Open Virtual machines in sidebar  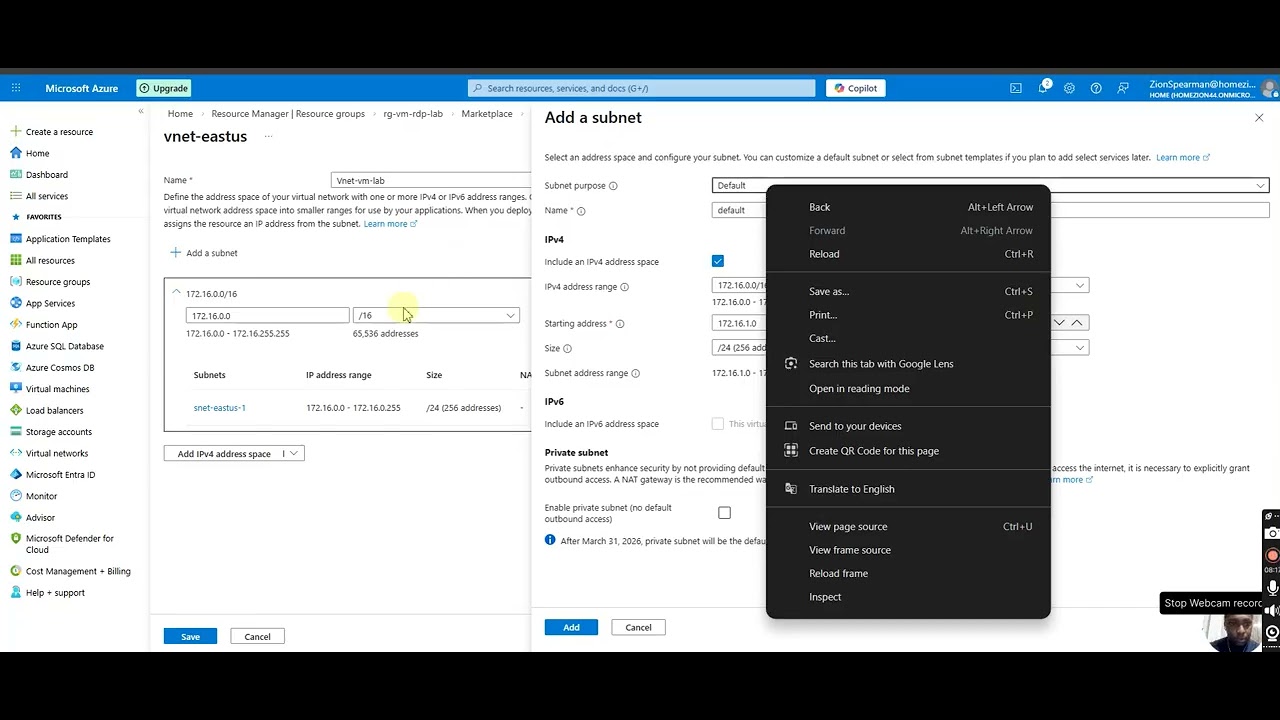point(57,389)
